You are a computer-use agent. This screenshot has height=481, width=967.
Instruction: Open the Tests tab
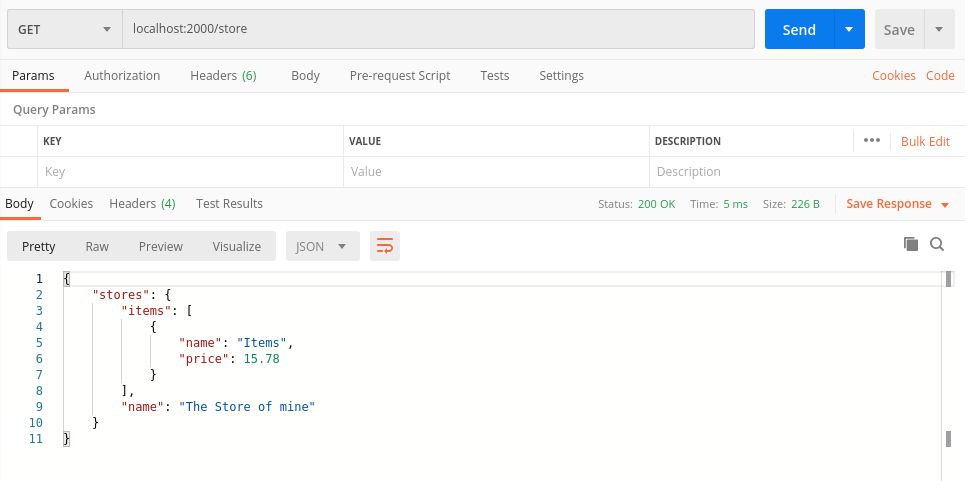coord(495,75)
